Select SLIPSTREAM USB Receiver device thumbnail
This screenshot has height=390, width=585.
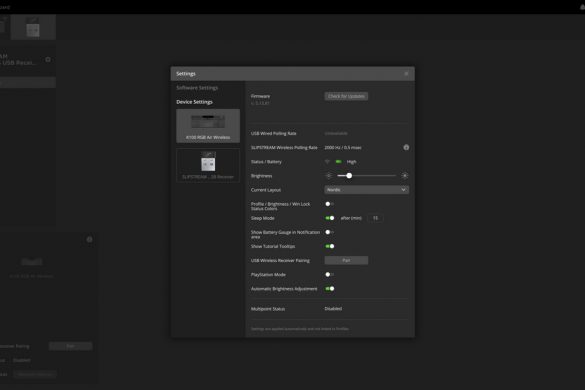coord(208,165)
